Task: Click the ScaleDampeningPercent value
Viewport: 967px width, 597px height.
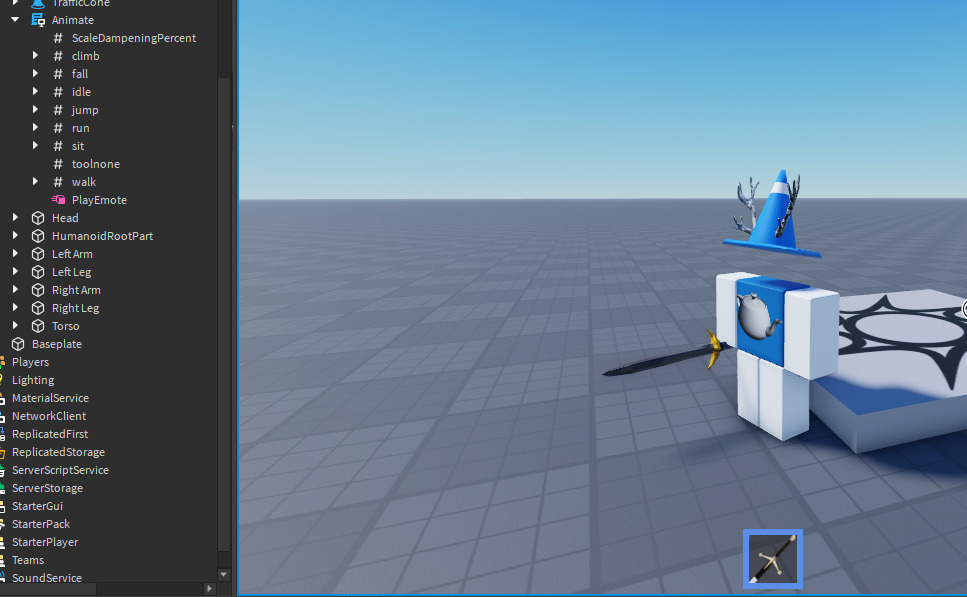Action: click(133, 37)
